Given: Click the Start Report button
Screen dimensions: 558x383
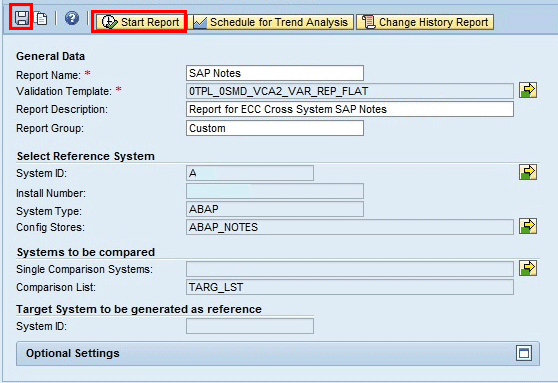Looking at the screenshot, I should (x=139, y=22).
